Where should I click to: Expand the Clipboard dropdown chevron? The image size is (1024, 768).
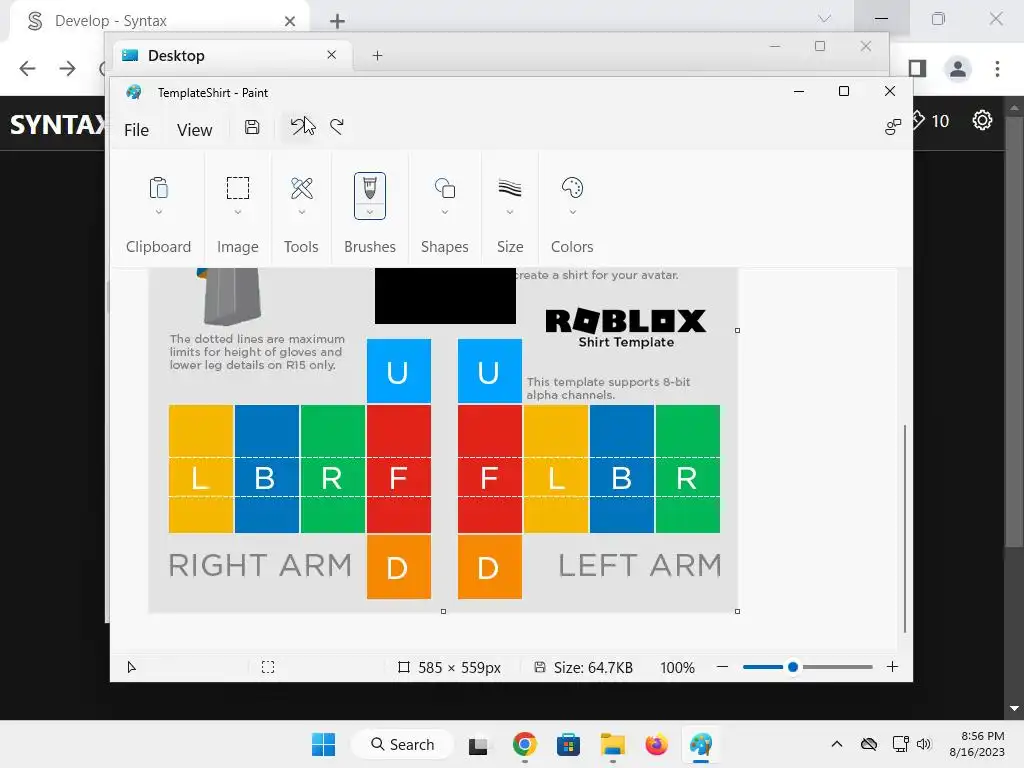[159, 212]
